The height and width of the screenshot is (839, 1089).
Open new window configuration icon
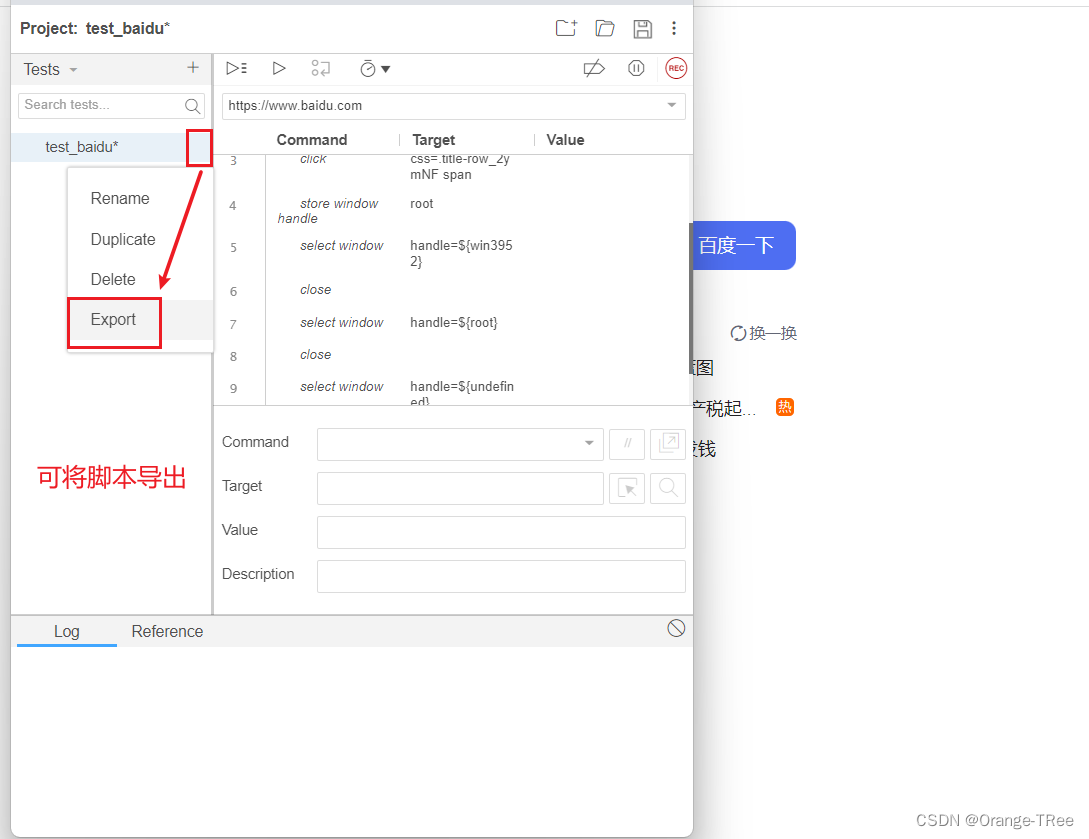coord(667,444)
